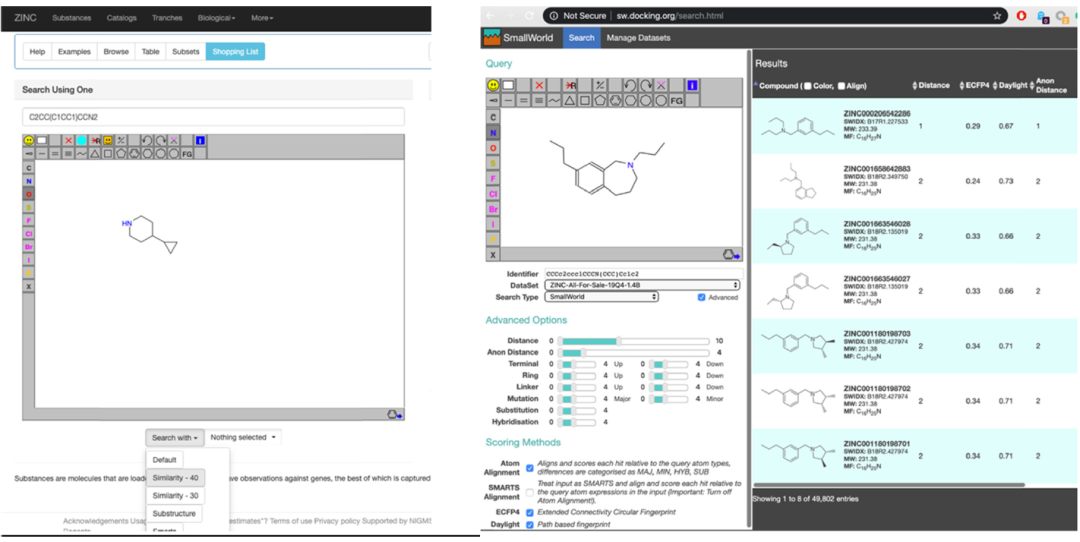The width and height of the screenshot is (1080, 542).
Task: Expand the Biological menu in ZINC navbar
Action: point(216,18)
